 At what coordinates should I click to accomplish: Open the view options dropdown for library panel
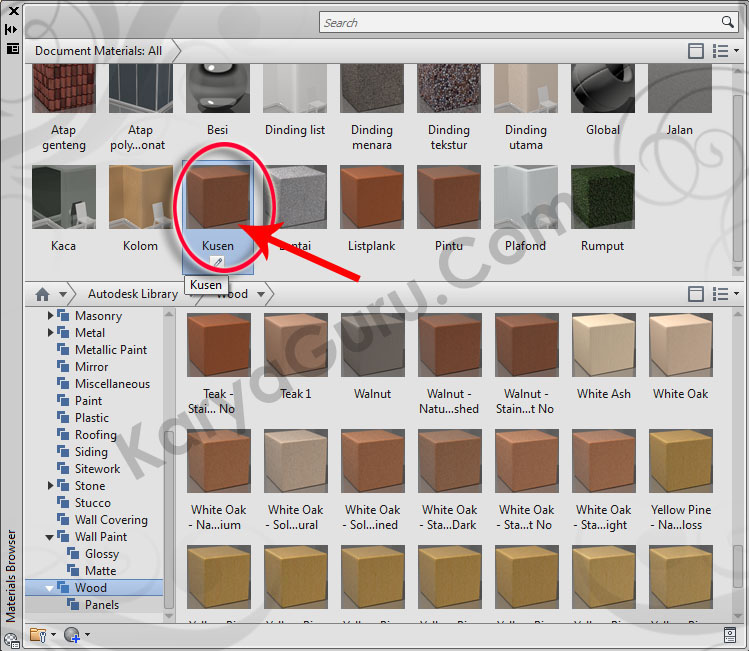click(x=724, y=294)
